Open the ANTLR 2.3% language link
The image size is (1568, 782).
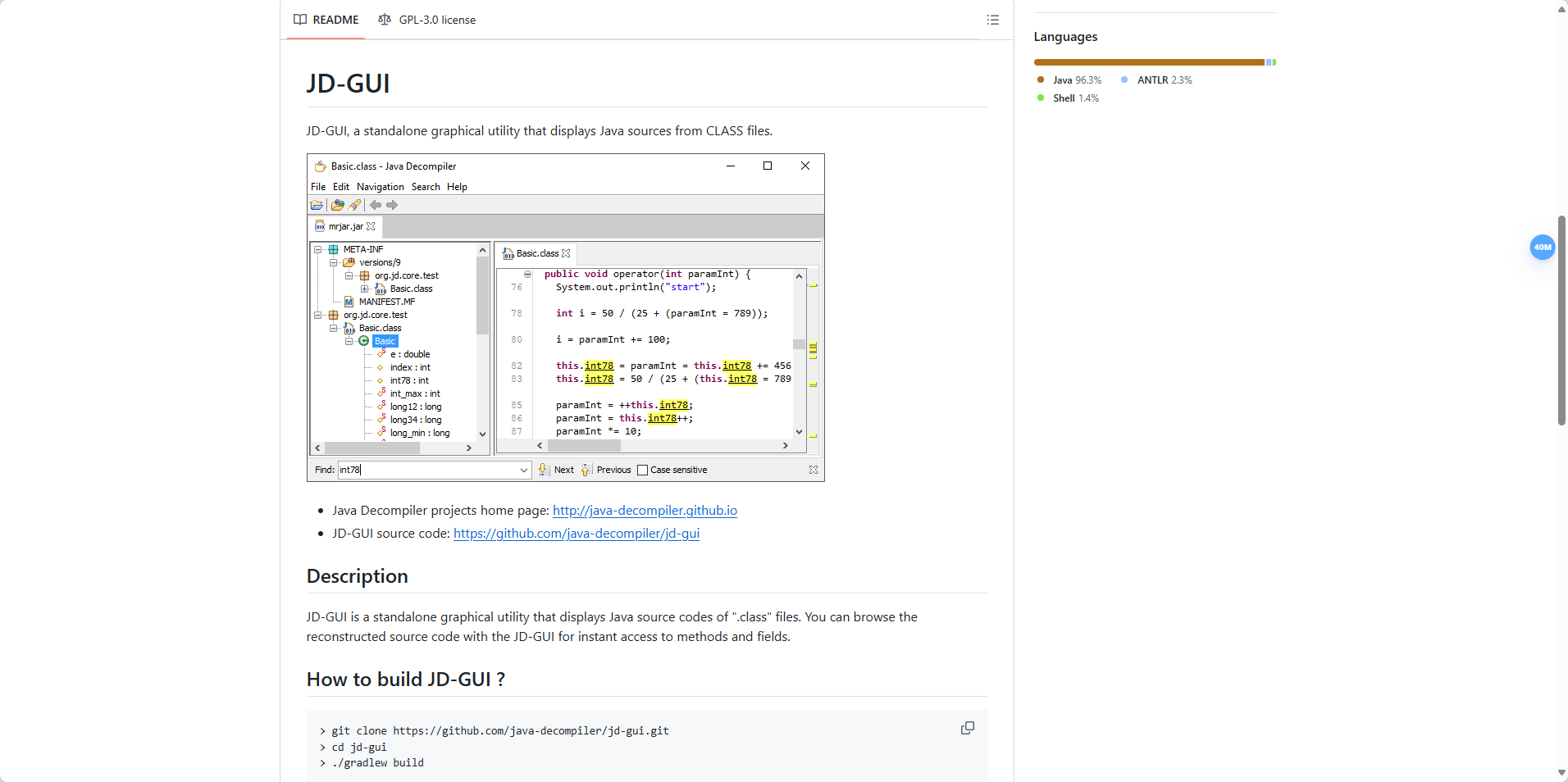point(1157,80)
